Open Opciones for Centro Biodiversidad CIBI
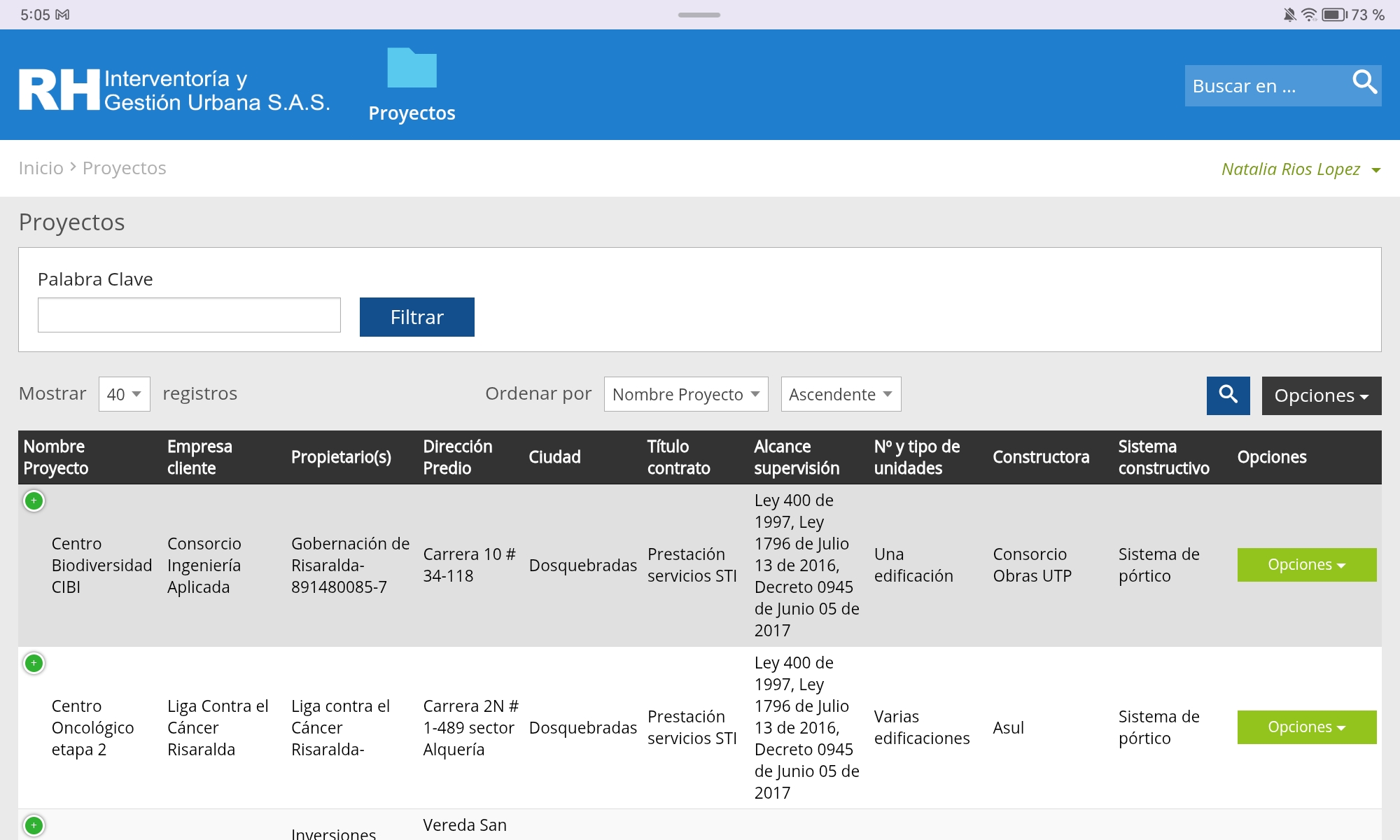This screenshot has height=840, width=1400. (x=1306, y=565)
